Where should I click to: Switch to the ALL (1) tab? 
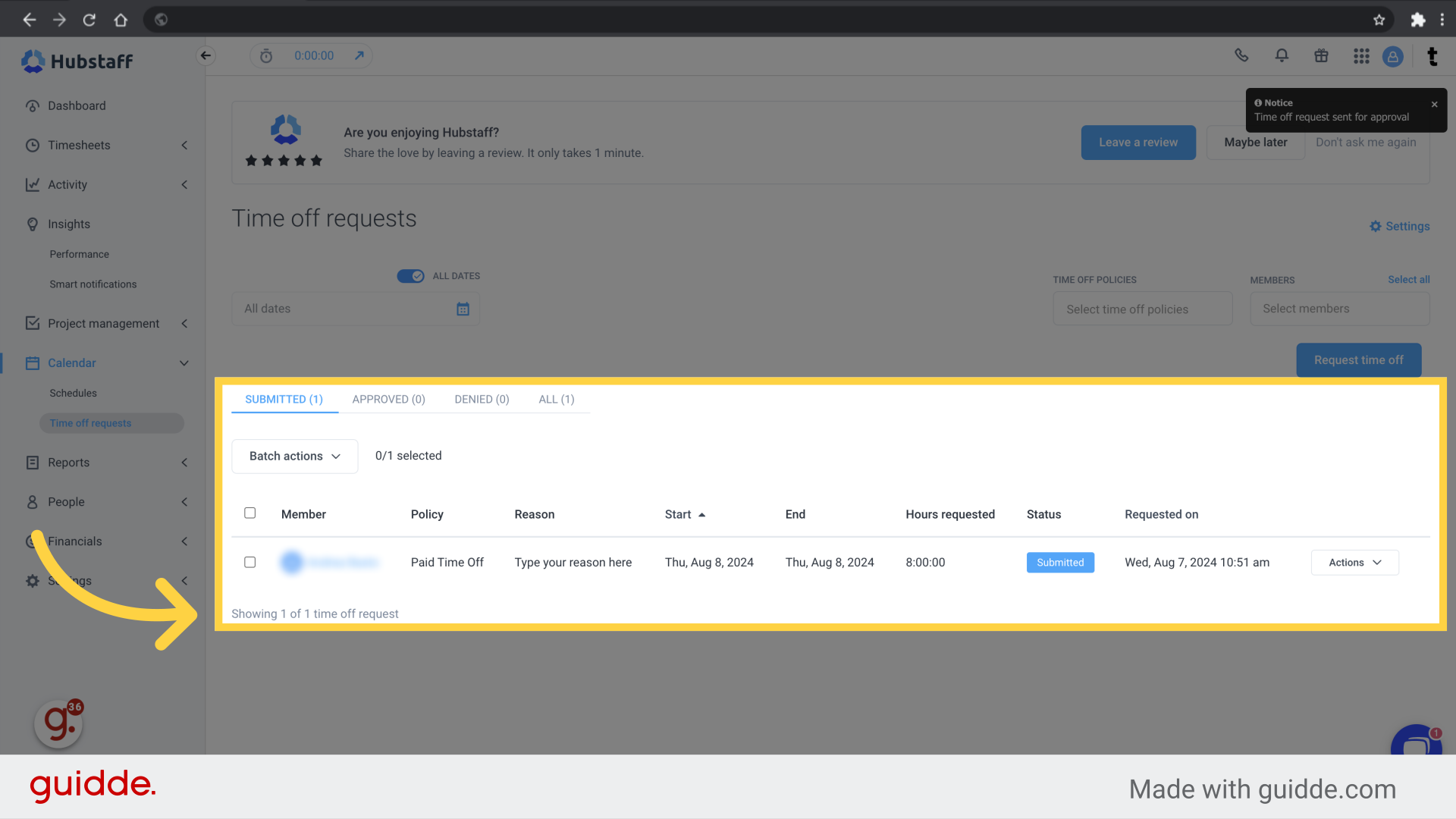tap(556, 399)
